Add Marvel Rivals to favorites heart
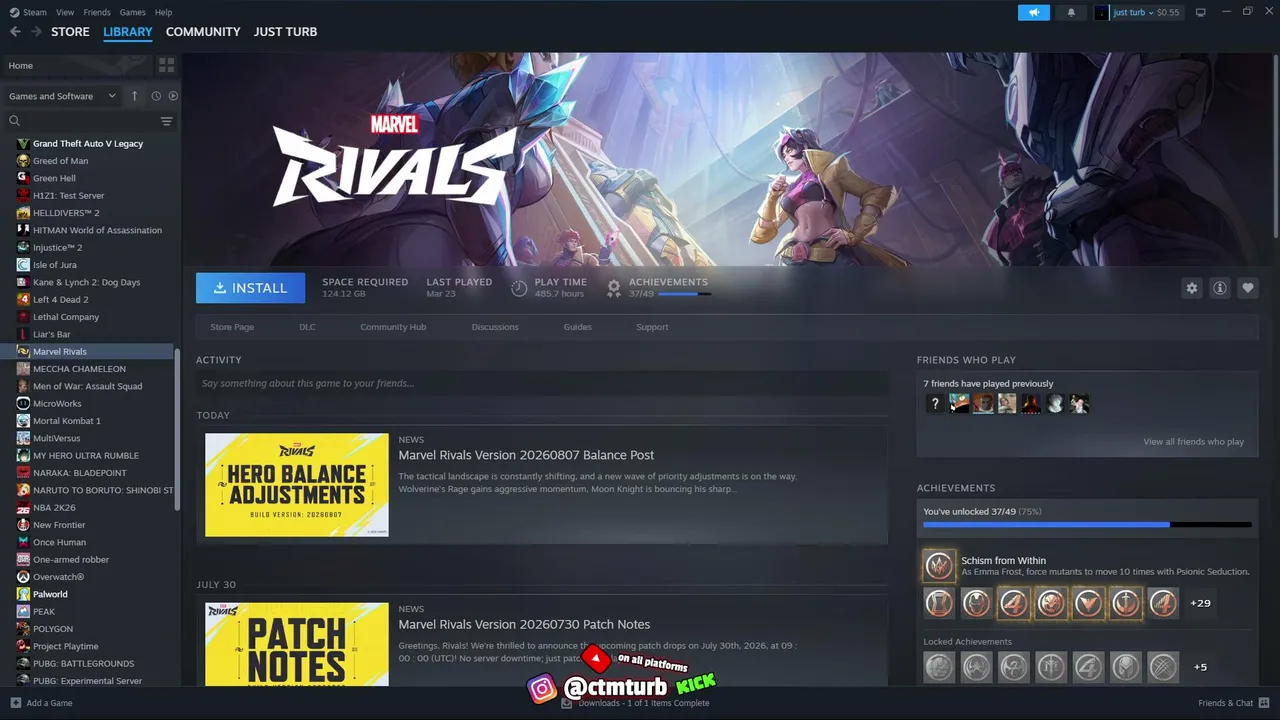 click(1248, 288)
